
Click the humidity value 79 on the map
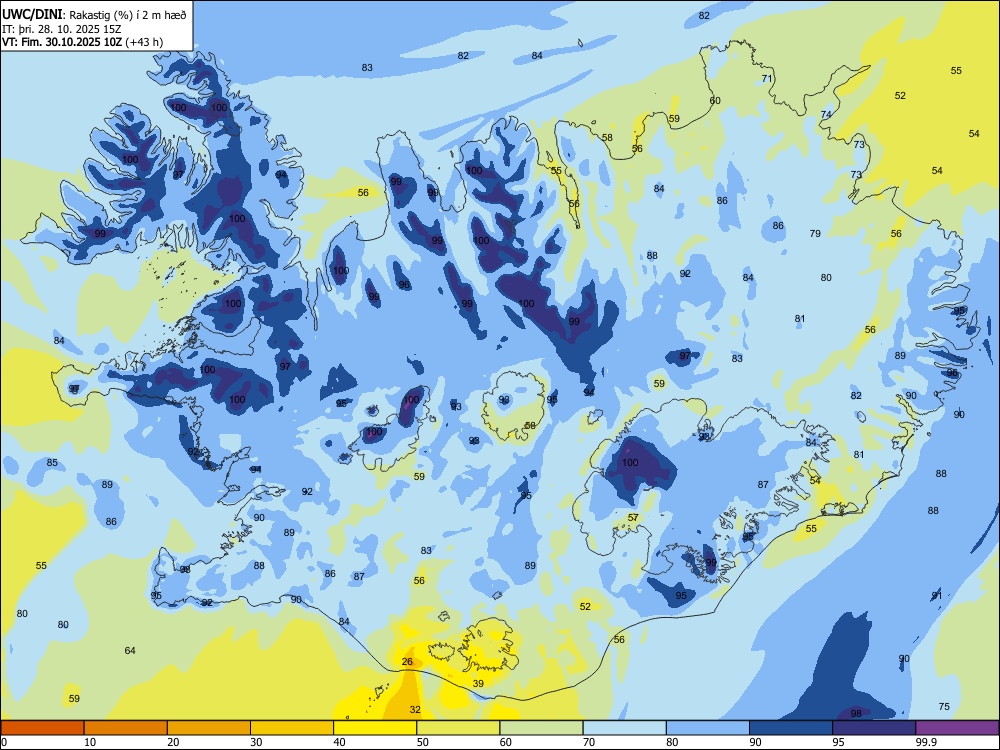[x=815, y=233]
